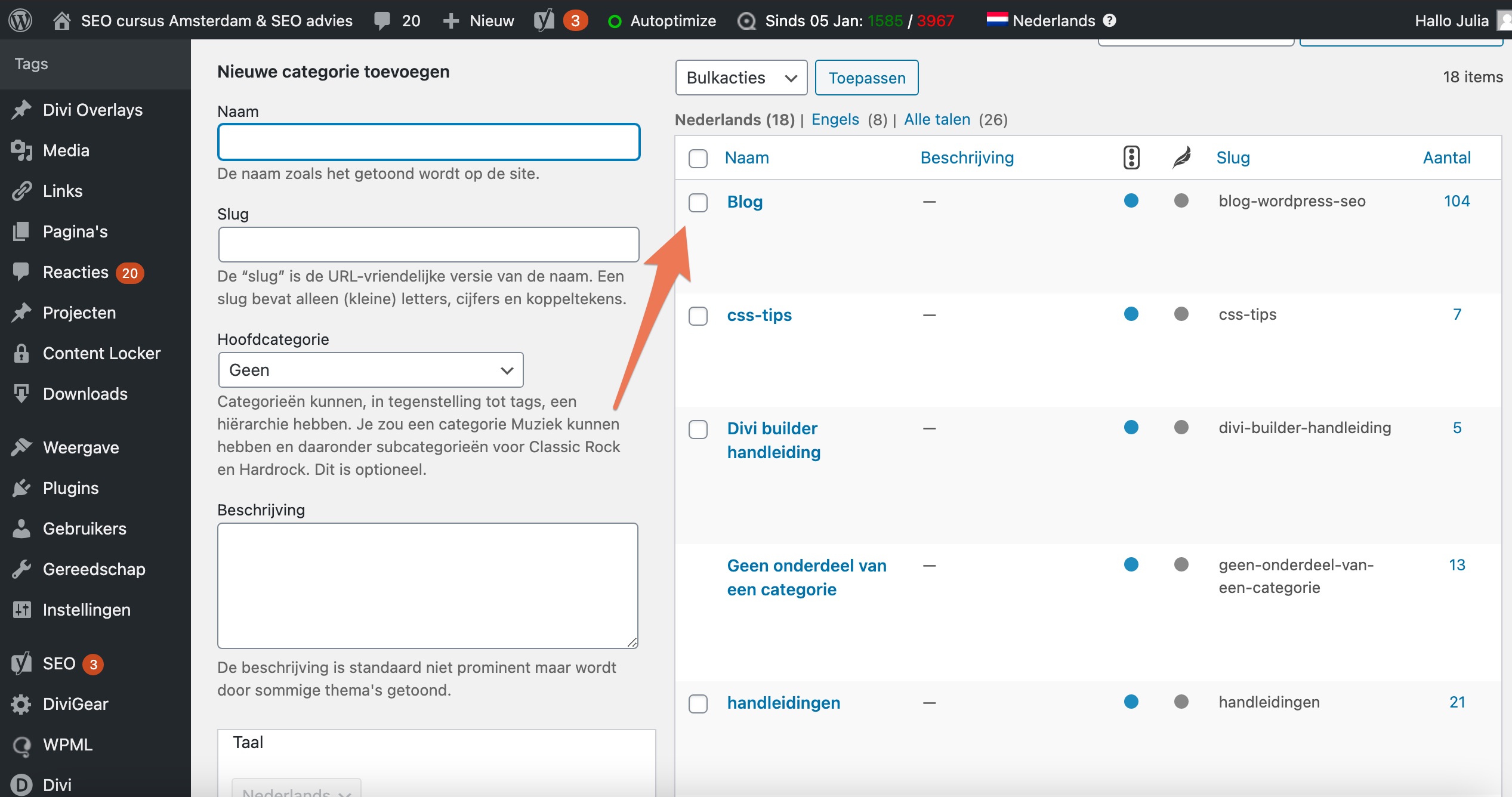Check the handleidingen category checkbox
Screen dimensions: 1512x797
(698, 703)
